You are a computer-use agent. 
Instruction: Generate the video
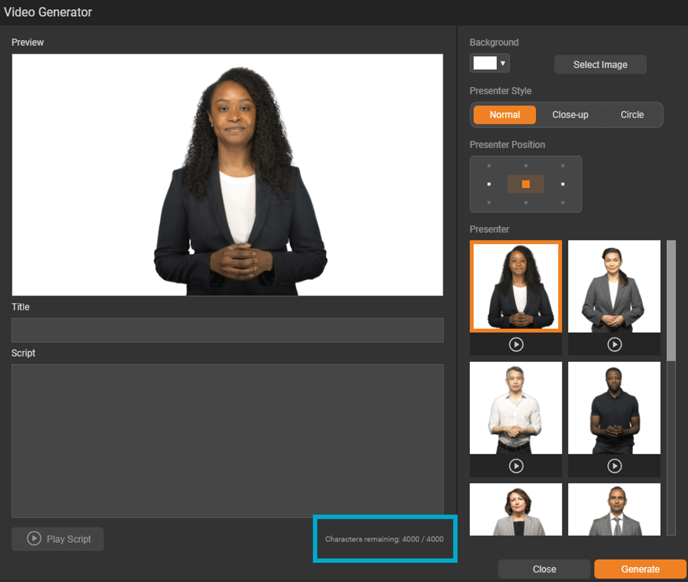[x=640, y=569]
